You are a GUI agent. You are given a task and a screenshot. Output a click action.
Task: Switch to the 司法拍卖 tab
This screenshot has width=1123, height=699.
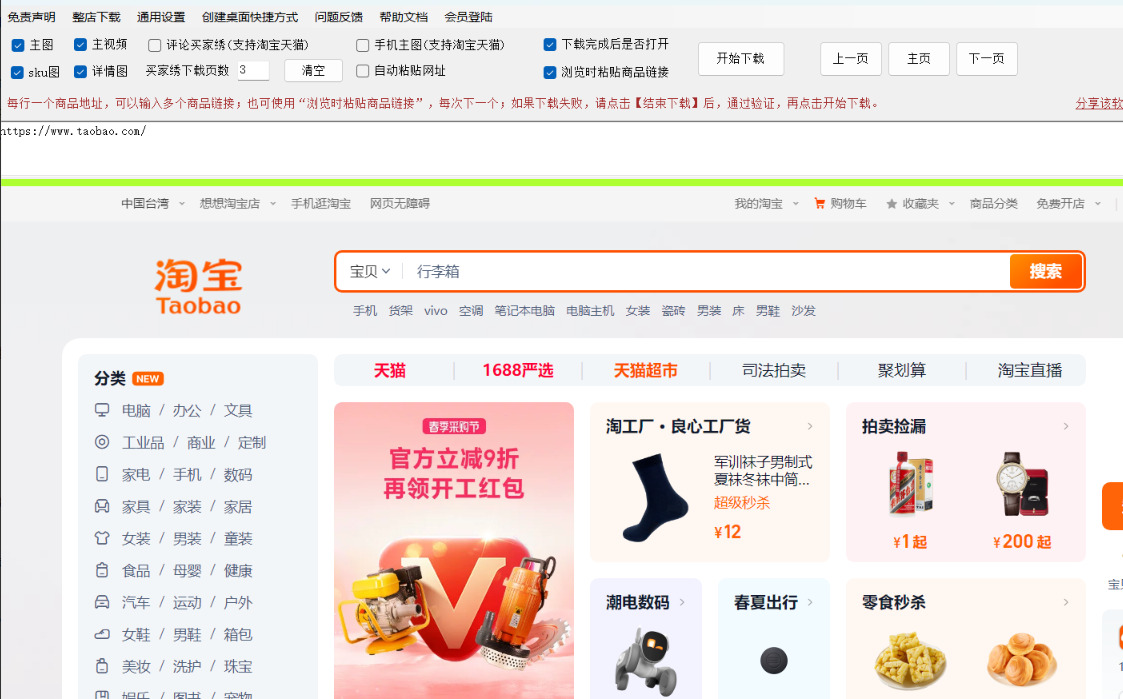(773, 370)
